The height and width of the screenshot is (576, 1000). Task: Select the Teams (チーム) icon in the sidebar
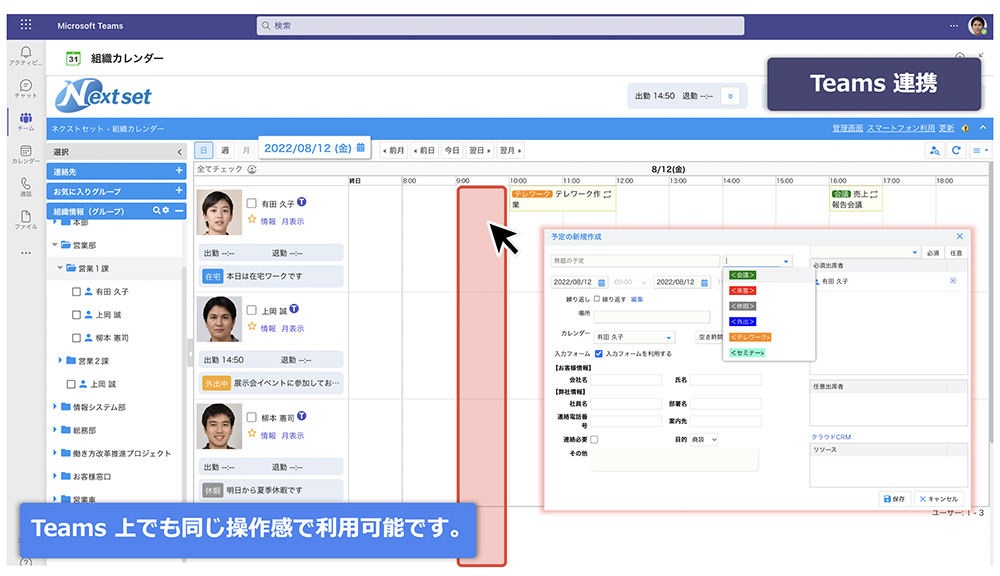26,121
